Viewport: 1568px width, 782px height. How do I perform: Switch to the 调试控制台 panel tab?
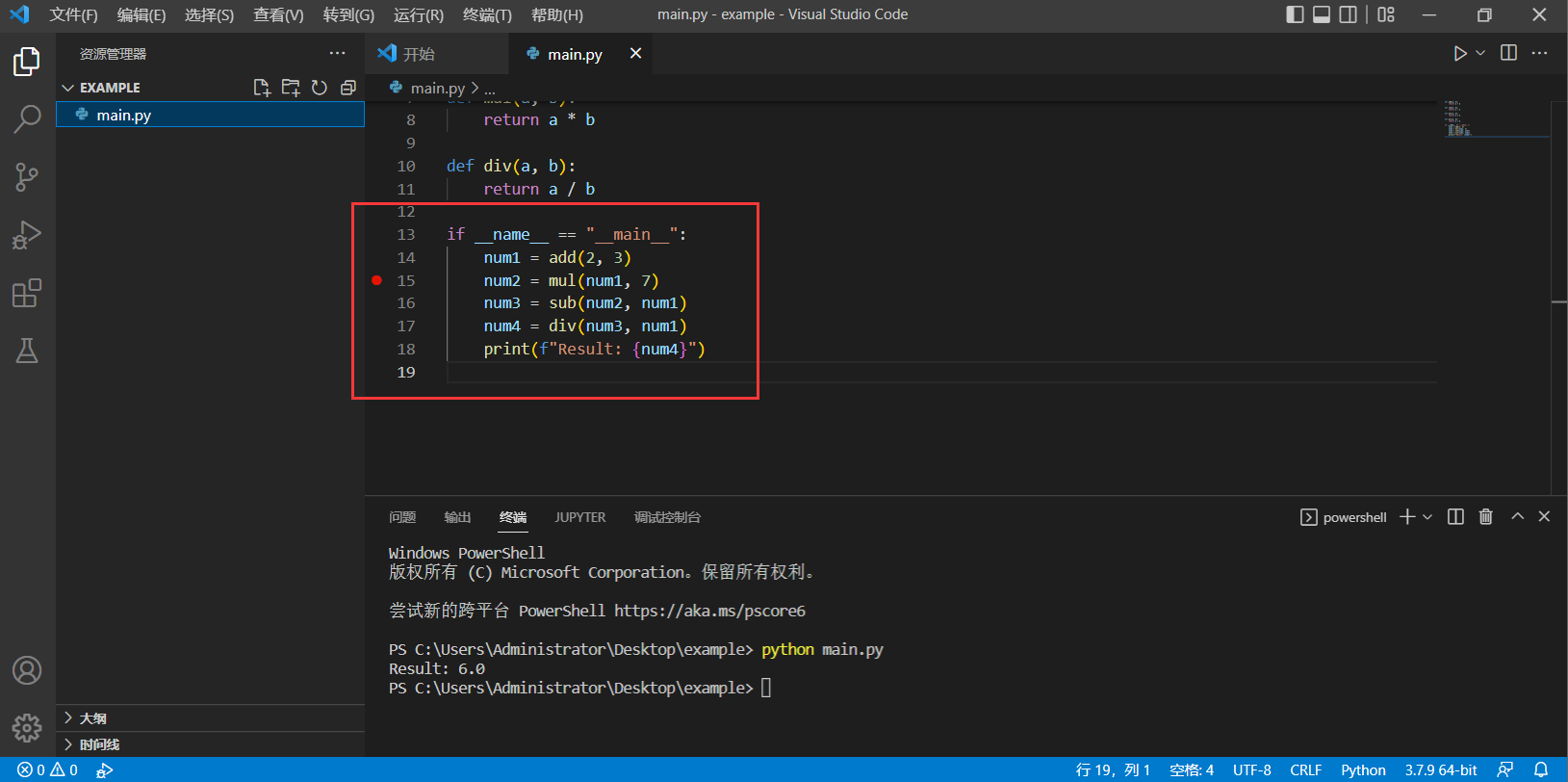tap(667, 517)
